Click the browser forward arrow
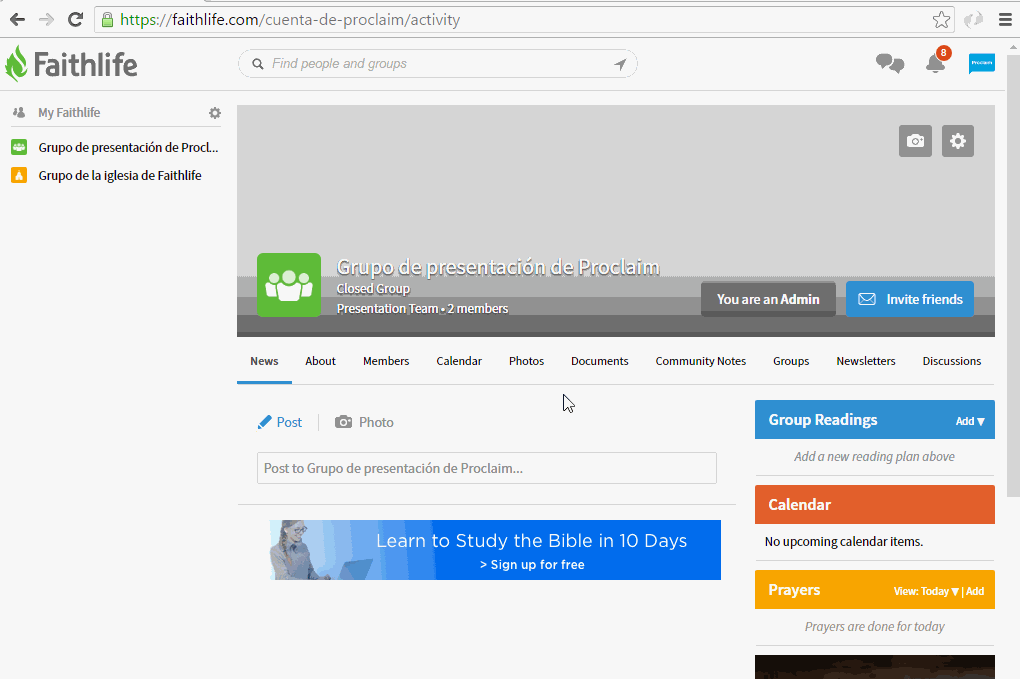1020x679 pixels. coord(46,20)
